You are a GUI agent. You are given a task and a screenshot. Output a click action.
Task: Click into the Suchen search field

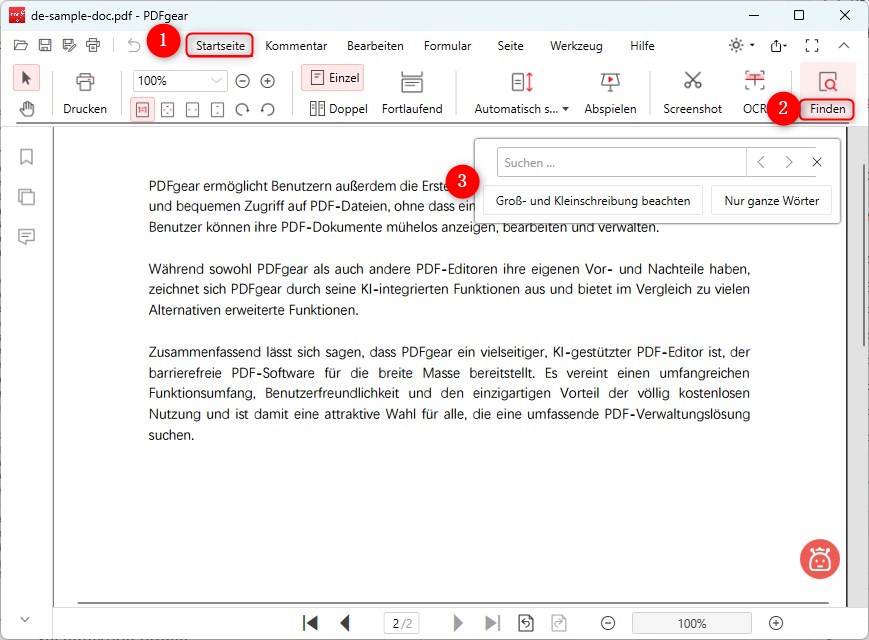(x=621, y=162)
